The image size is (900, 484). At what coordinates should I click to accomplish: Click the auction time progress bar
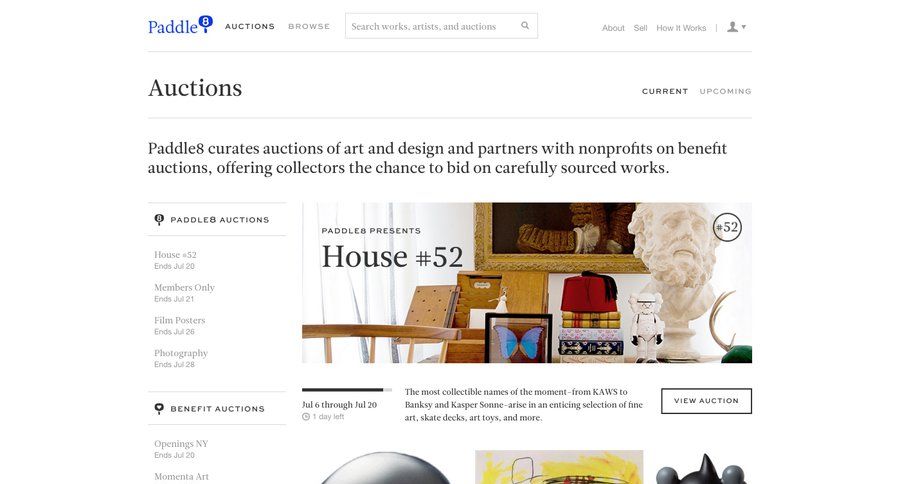(x=347, y=390)
